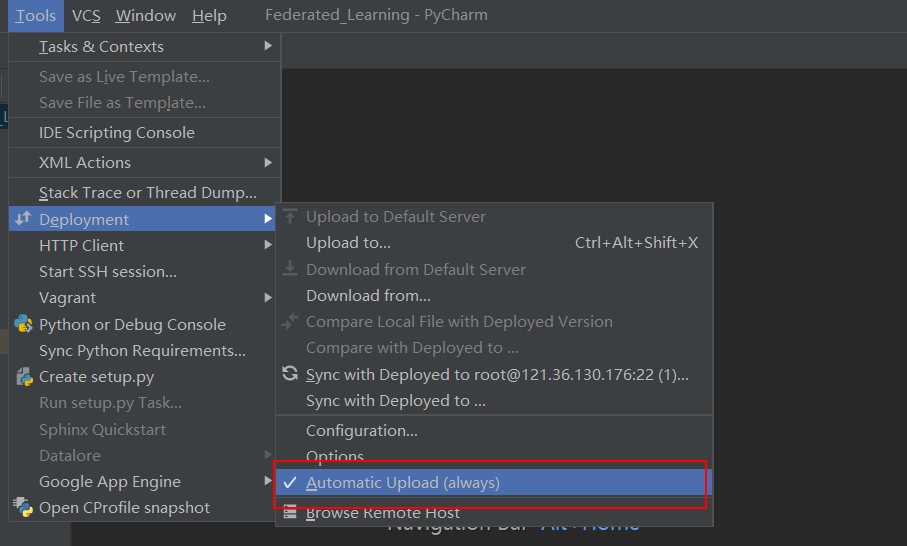The height and width of the screenshot is (546, 907).
Task: Open Python or Debug Console
Action: 142,324
